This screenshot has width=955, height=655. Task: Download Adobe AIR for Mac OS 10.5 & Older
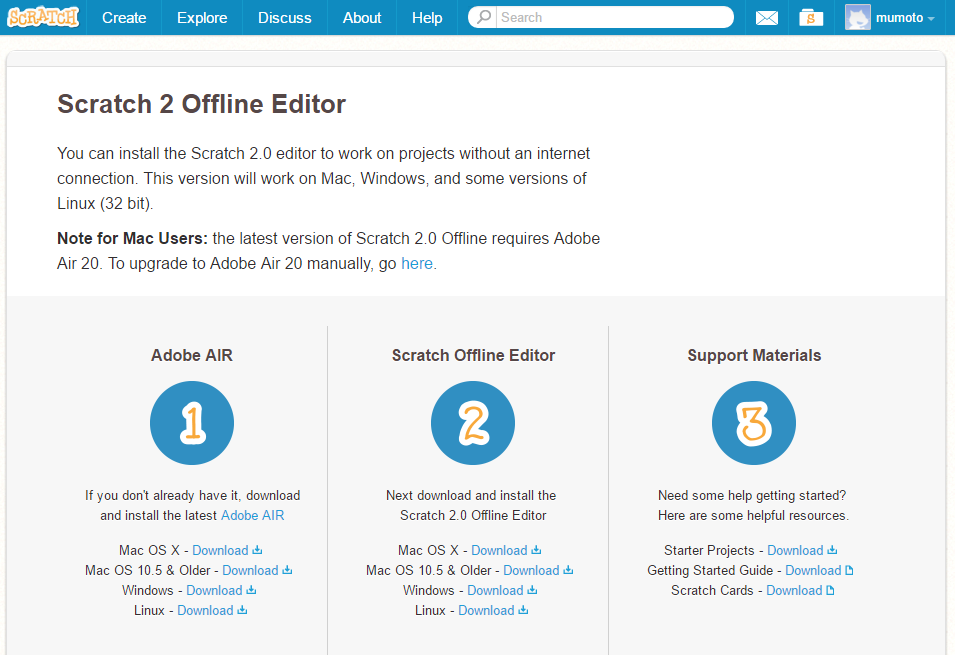click(x=250, y=570)
